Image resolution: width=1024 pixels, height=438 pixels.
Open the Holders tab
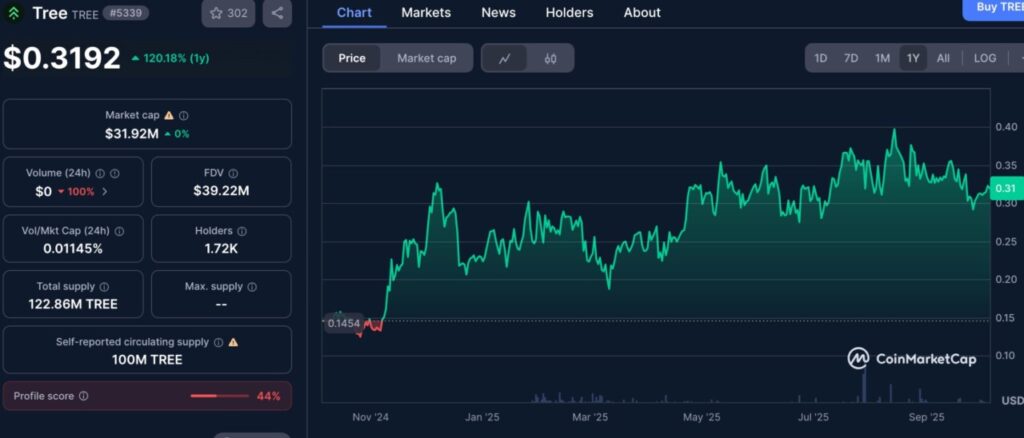coord(569,13)
